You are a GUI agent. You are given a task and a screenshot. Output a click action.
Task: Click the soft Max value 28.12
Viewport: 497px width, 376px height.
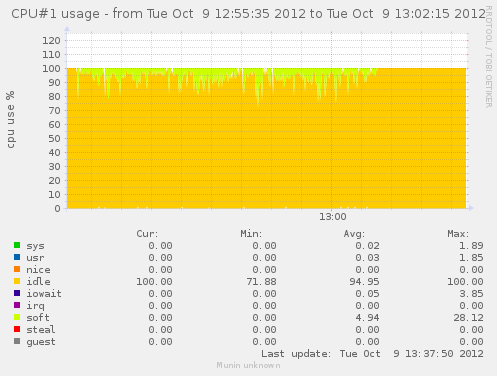pyautogui.click(x=468, y=318)
